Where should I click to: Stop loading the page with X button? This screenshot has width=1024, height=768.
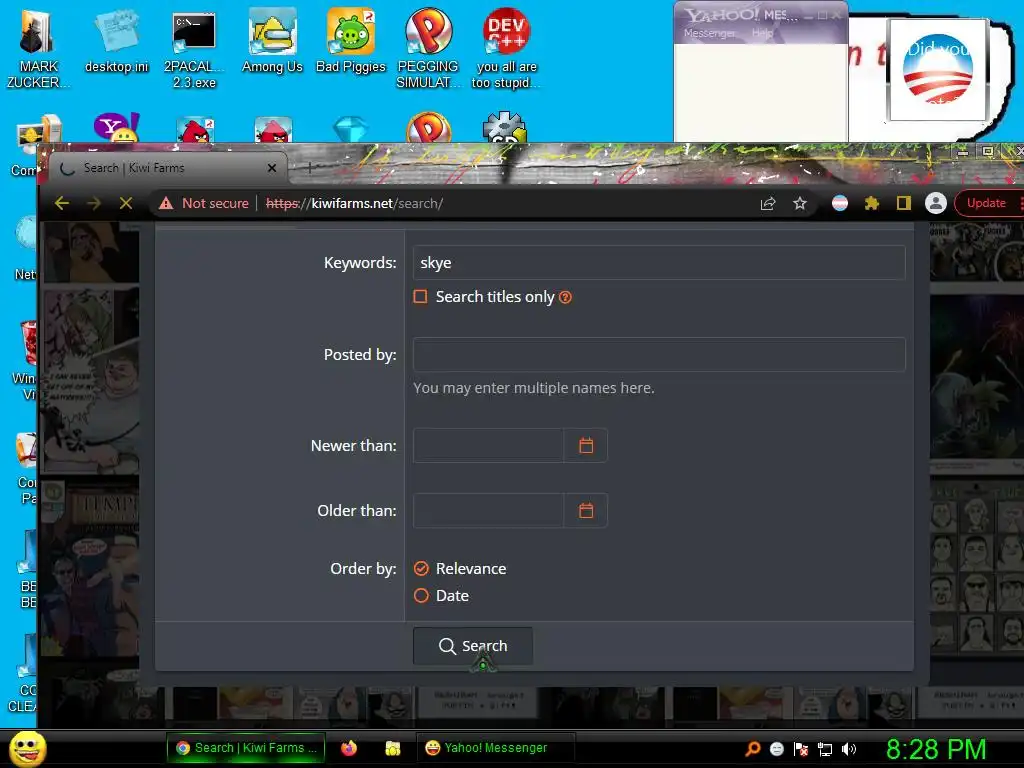tap(126, 203)
